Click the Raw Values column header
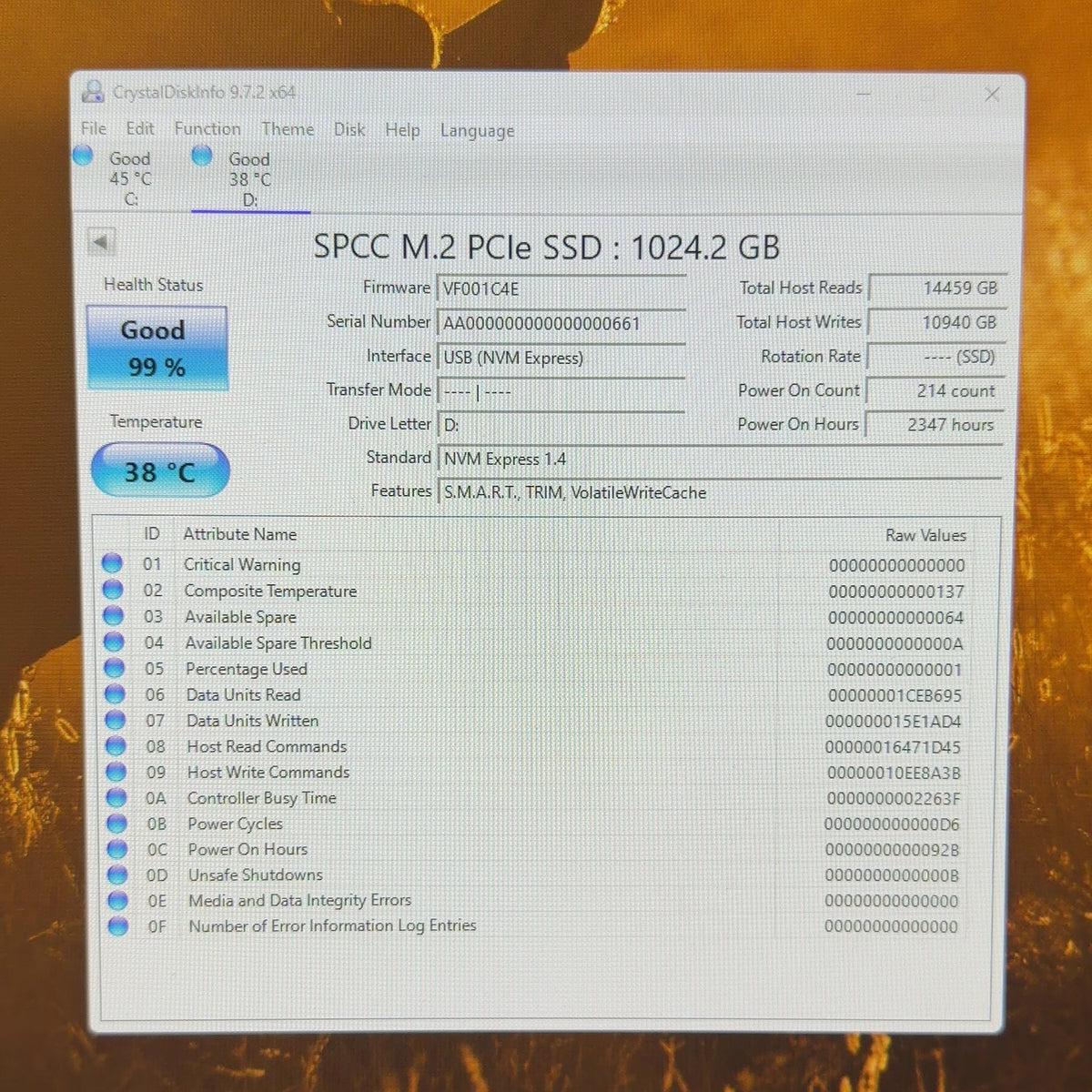The height and width of the screenshot is (1092, 1092). coord(925,535)
